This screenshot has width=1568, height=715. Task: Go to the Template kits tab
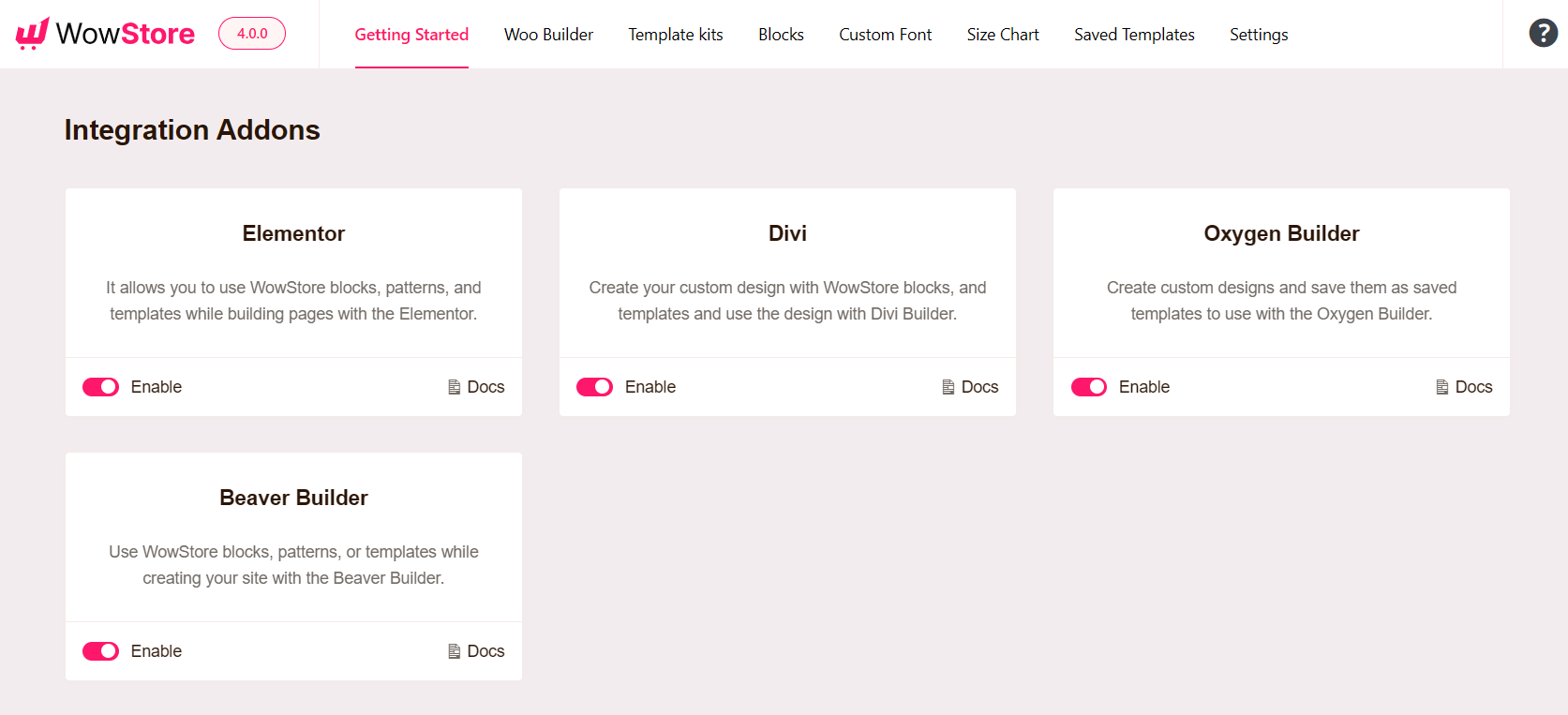click(676, 35)
